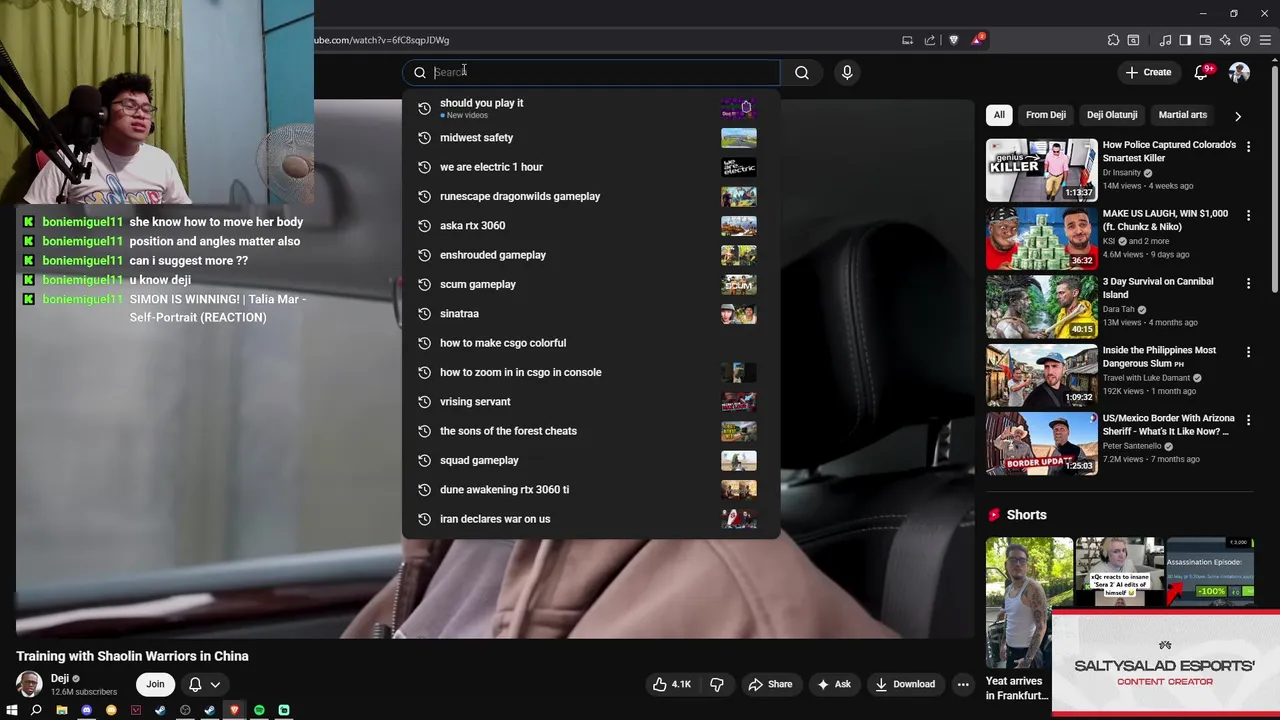This screenshot has height=720, width=1280.
Task: Click the Share button under video
Action: [770, 684]
